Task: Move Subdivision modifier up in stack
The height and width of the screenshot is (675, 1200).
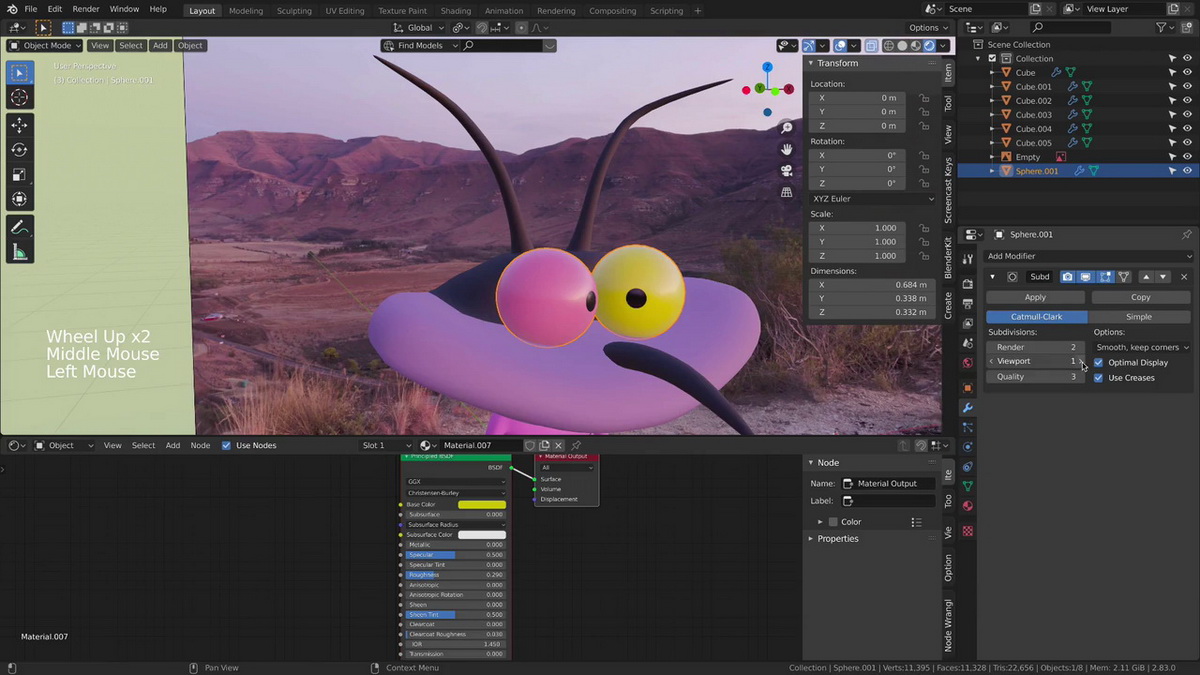Action: click(x=1146, y=277)
